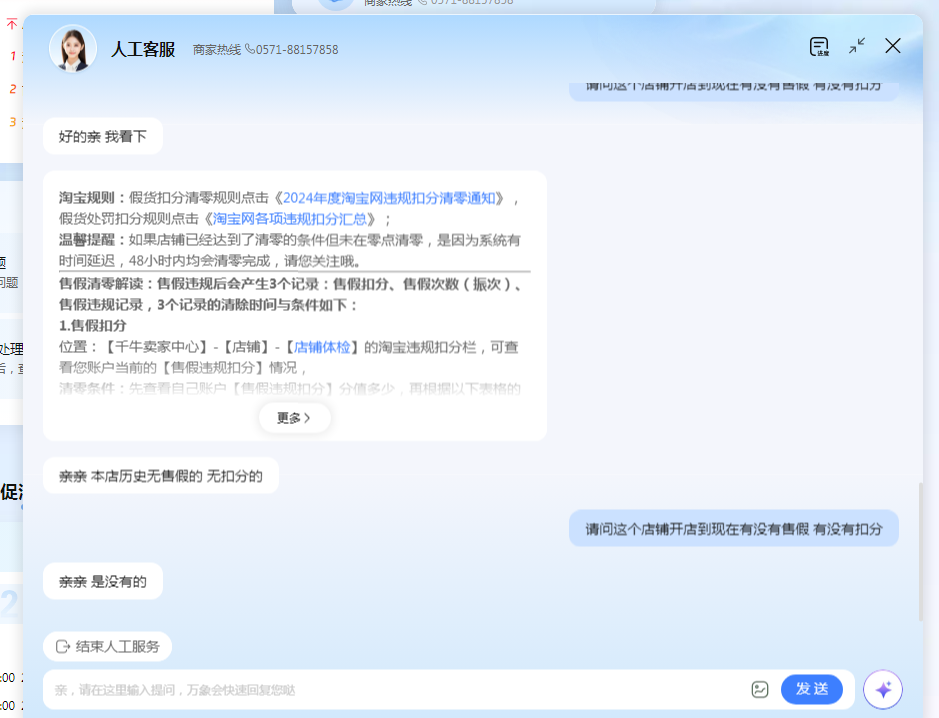This screenshot has height=718, width=939.
Task: Click the 温馨提醒 paragraph text
Action: point(290,251)
